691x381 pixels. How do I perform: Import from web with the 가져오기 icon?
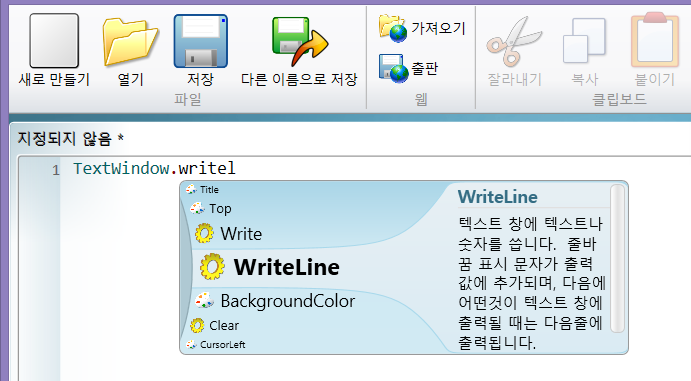click(393, 28)
